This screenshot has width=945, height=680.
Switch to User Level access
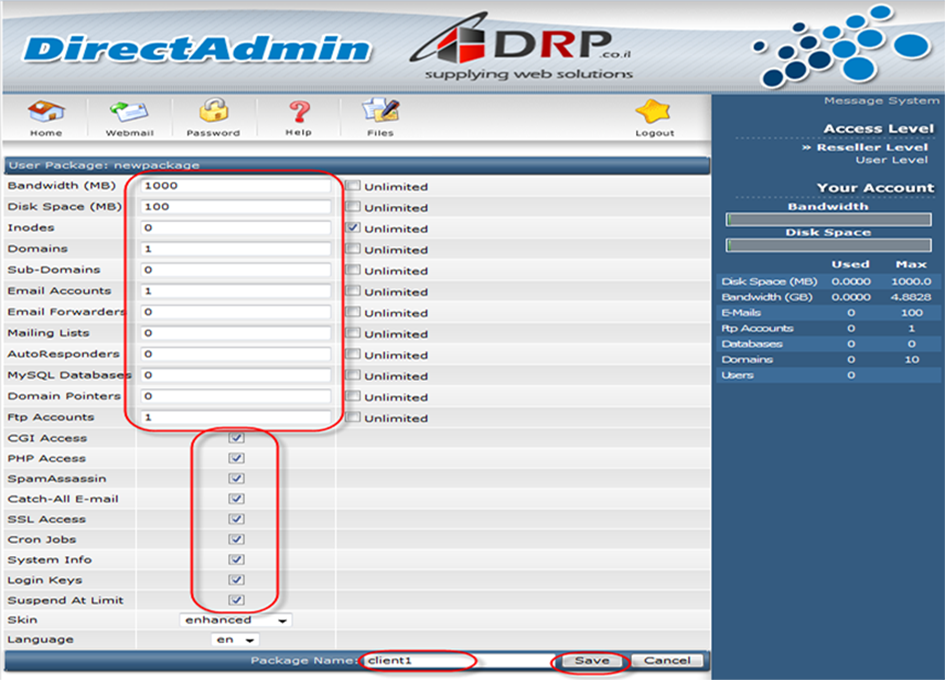click(891, 160)
